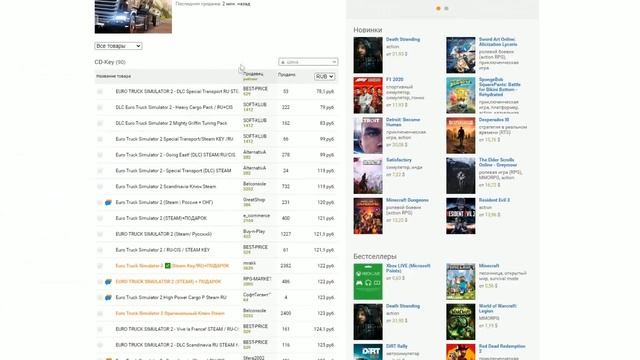Viewport: 640px width, 360px height.
Task: Click the Desperados III title link
Action: (494, 120)
